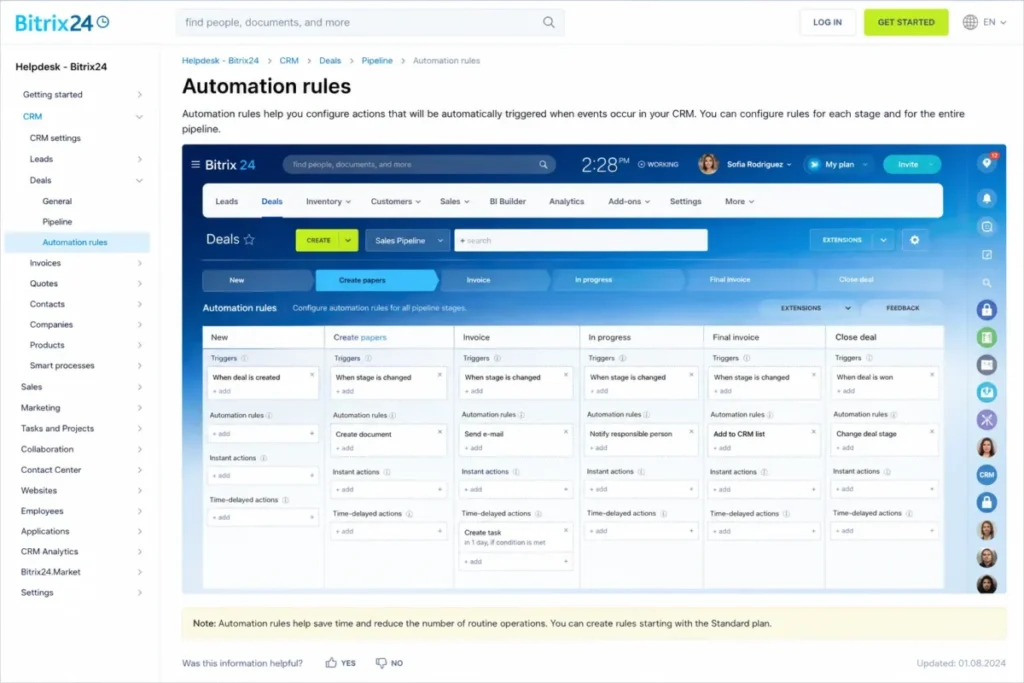The height and width of the screenshot is (683, 1024).
Task: Open the Sales Pipeline dropdown
Action: click(408, 240)
